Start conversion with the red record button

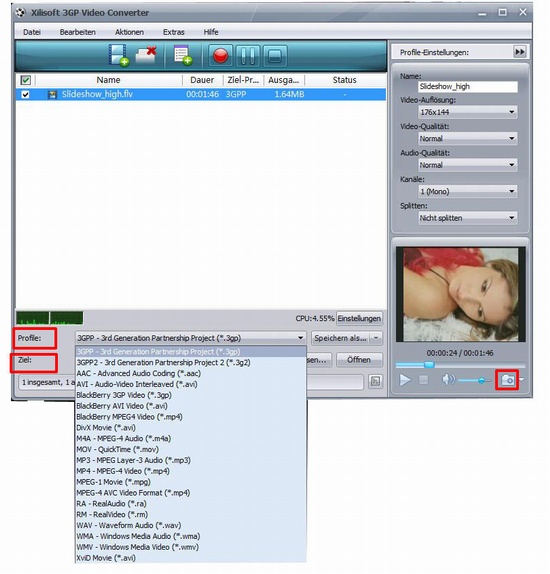click(220, 56)
